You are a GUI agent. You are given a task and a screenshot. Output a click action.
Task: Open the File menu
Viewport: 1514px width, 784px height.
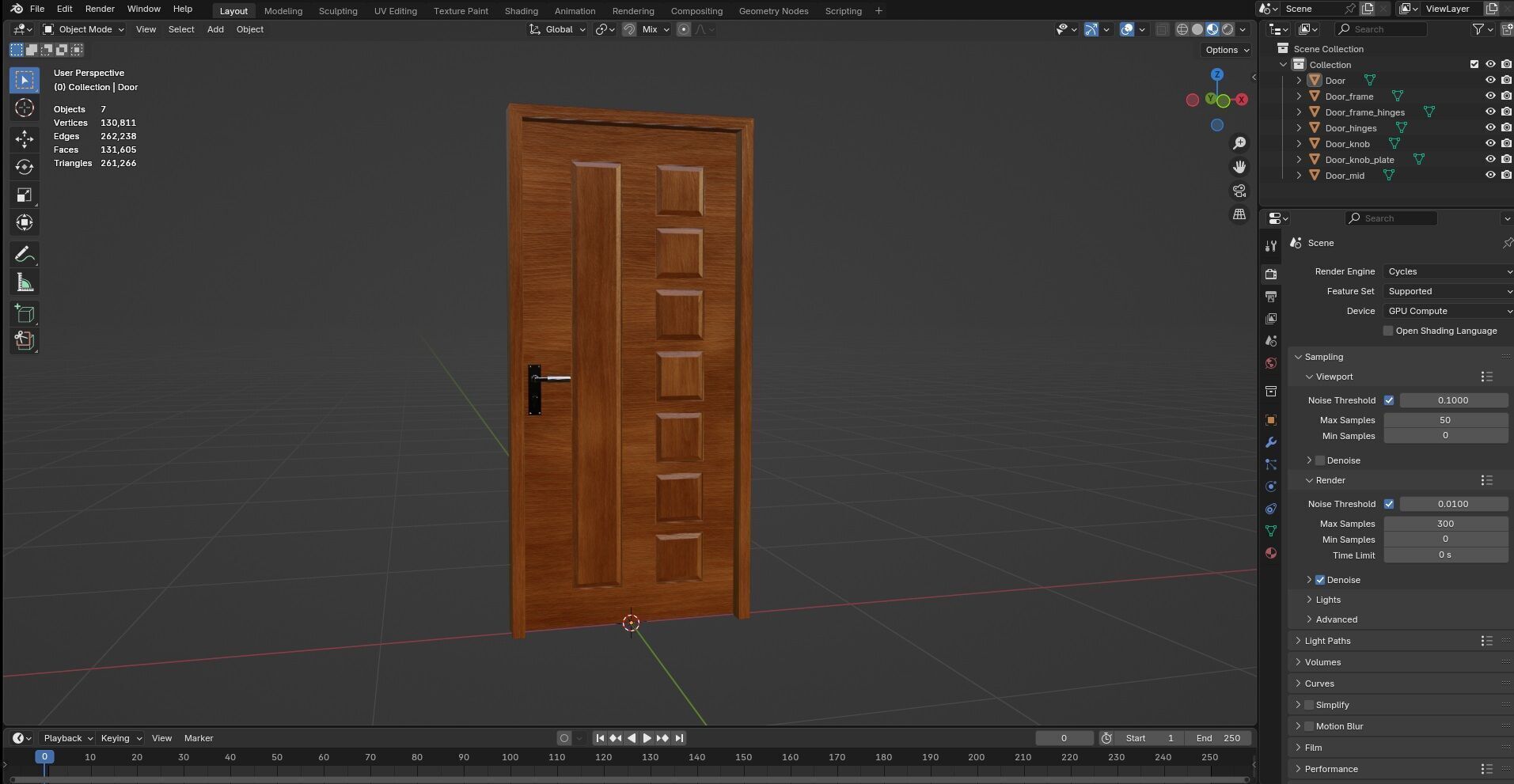[36, 9]
